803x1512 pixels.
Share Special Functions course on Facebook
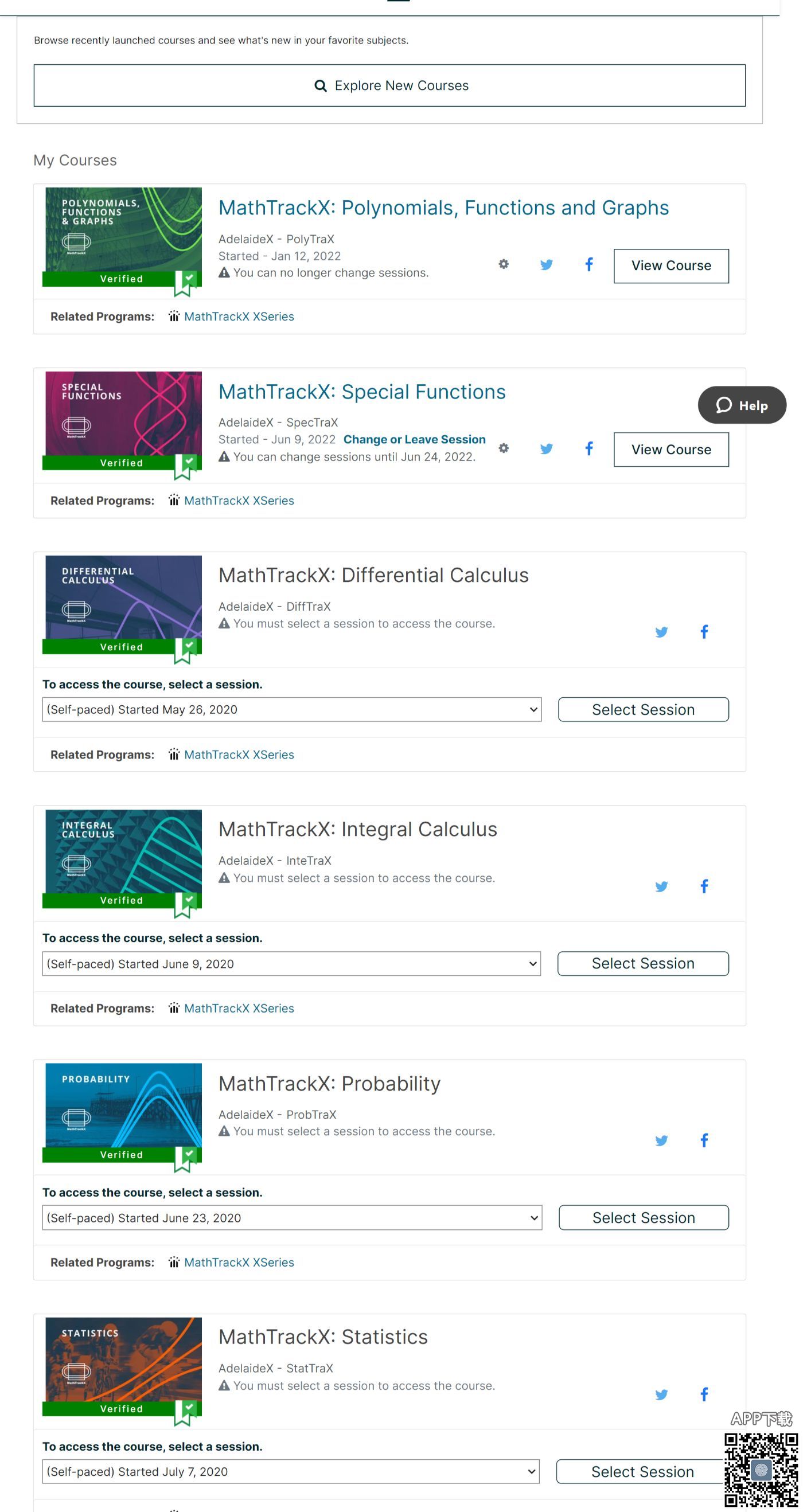click(x=588, y=448)
